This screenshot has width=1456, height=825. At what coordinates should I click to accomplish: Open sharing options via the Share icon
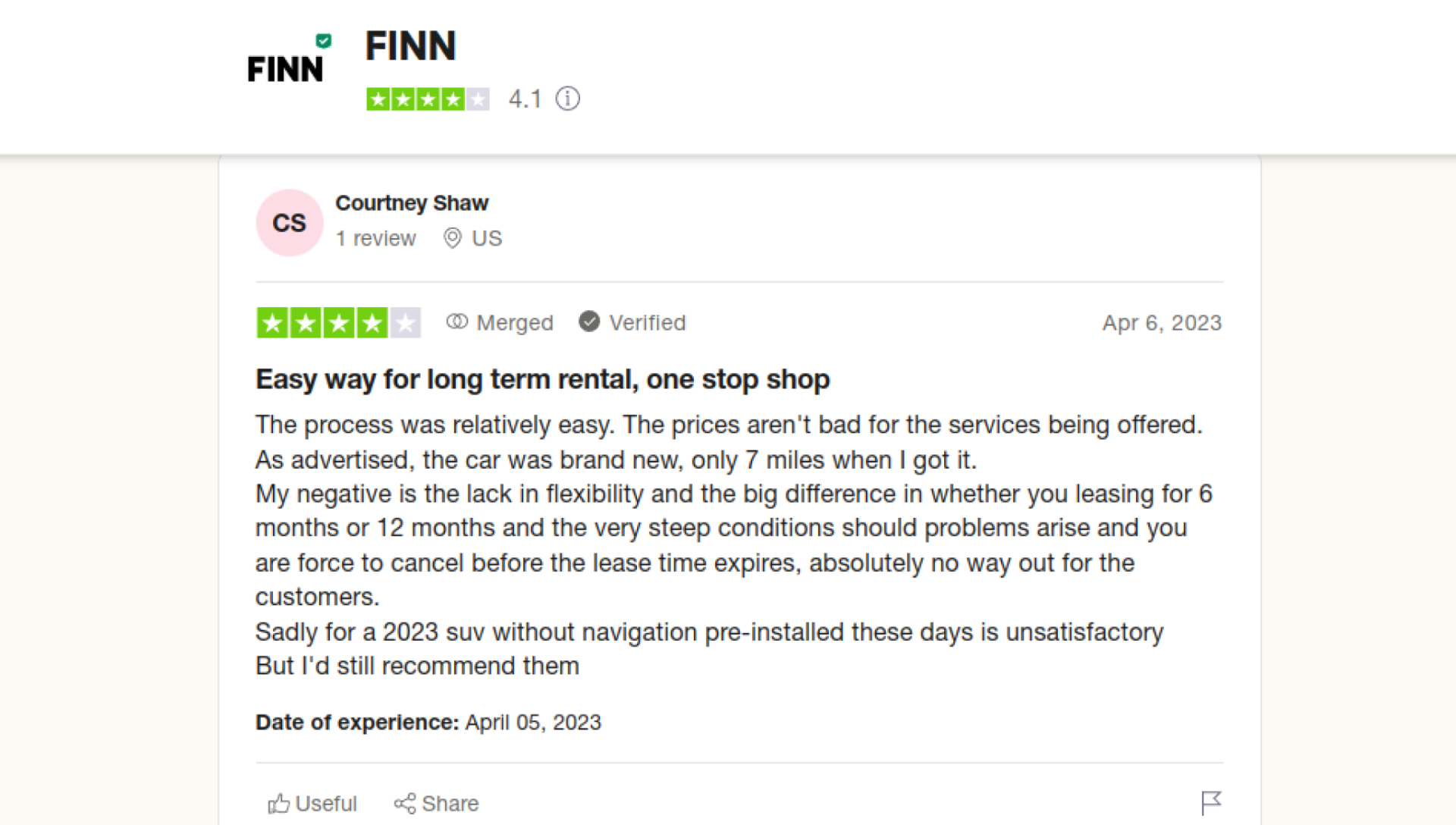(x=406, y=803)
